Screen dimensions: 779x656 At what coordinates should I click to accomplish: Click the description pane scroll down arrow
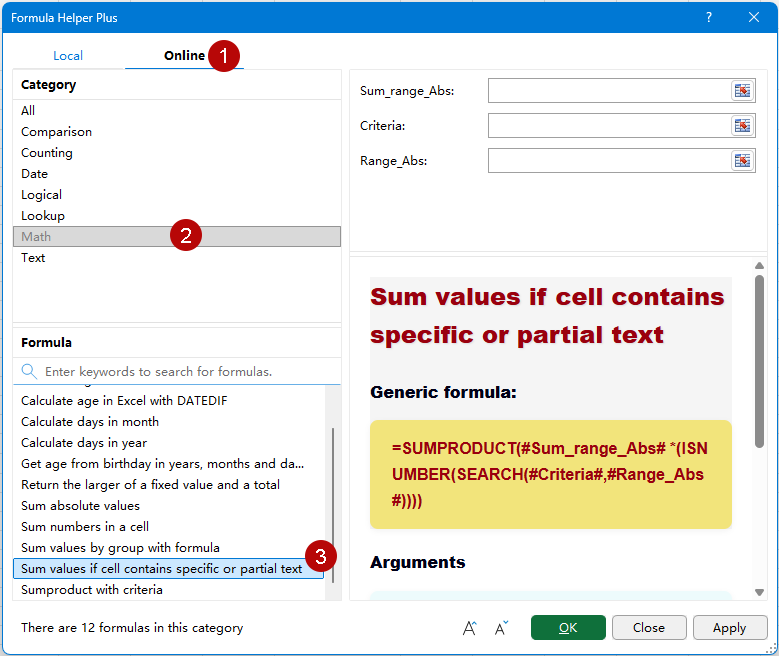tap(759, 592)
